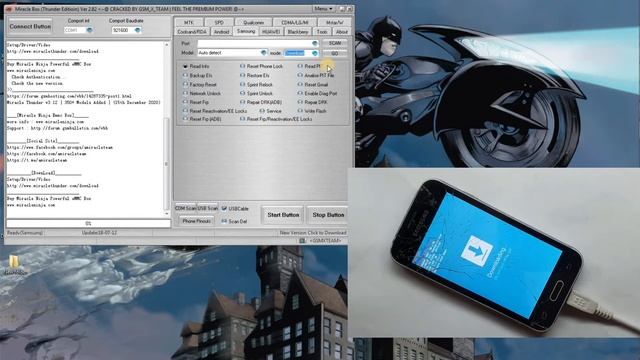Open Phone Pinouts
The height and width of the screenshot is (360, 640).
coord(196,221)
